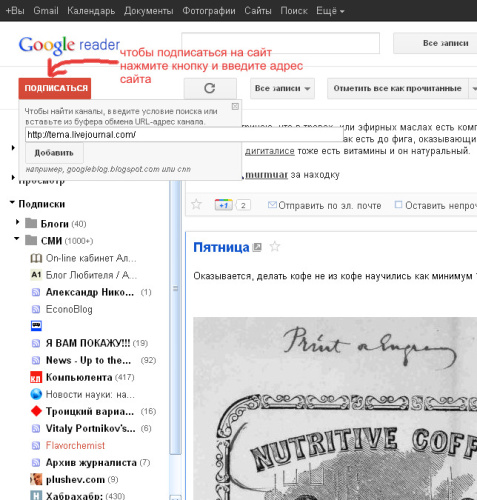Screen dimensions: 477x500
Task: Open +Вы in top bar
Action: click(15, 11)
